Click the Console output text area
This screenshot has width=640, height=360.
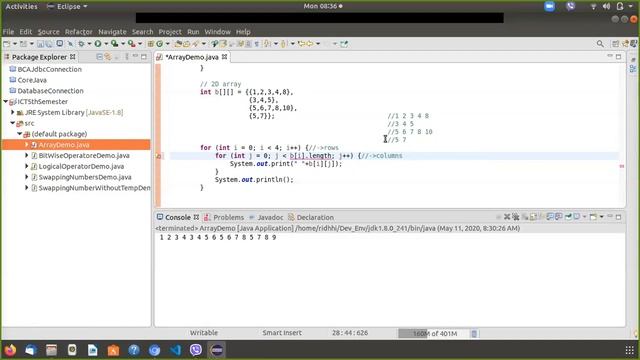(x=389, y=280)
